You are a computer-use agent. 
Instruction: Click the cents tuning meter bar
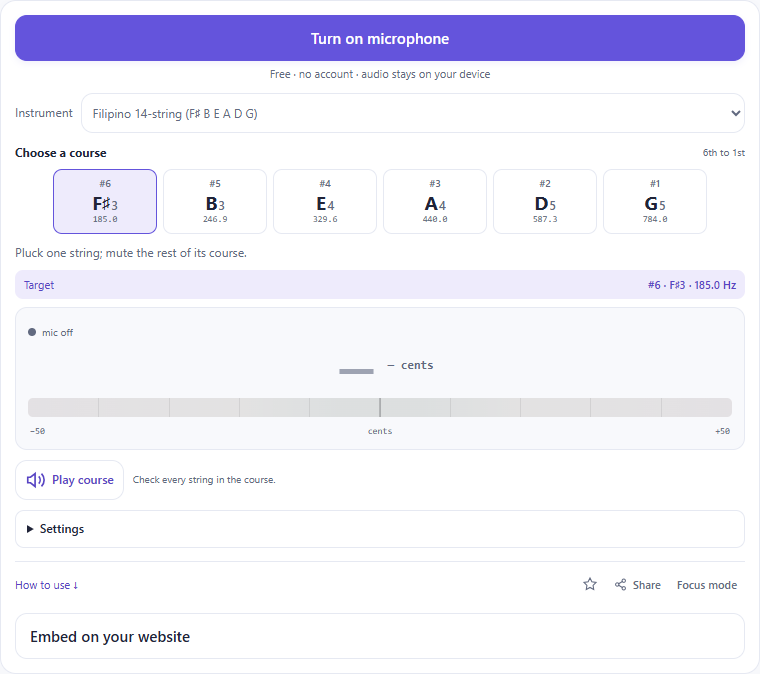point(380,408)
